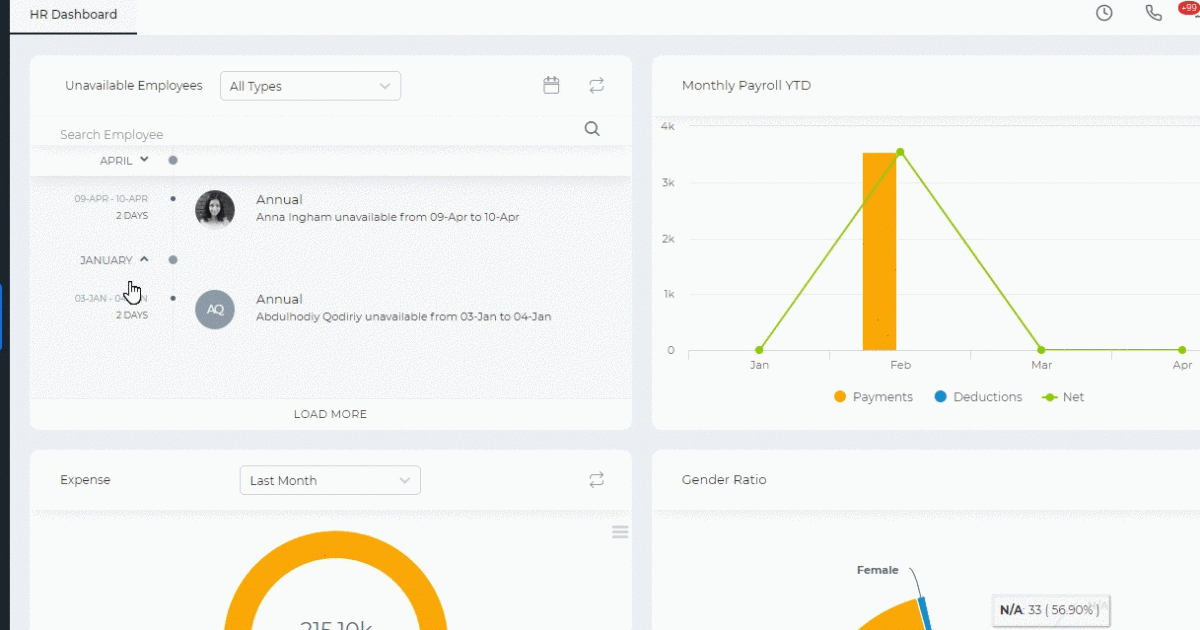Click the orange February payments bar
1200x630 pixels.
pyautogui.click(x=880, y=251)
